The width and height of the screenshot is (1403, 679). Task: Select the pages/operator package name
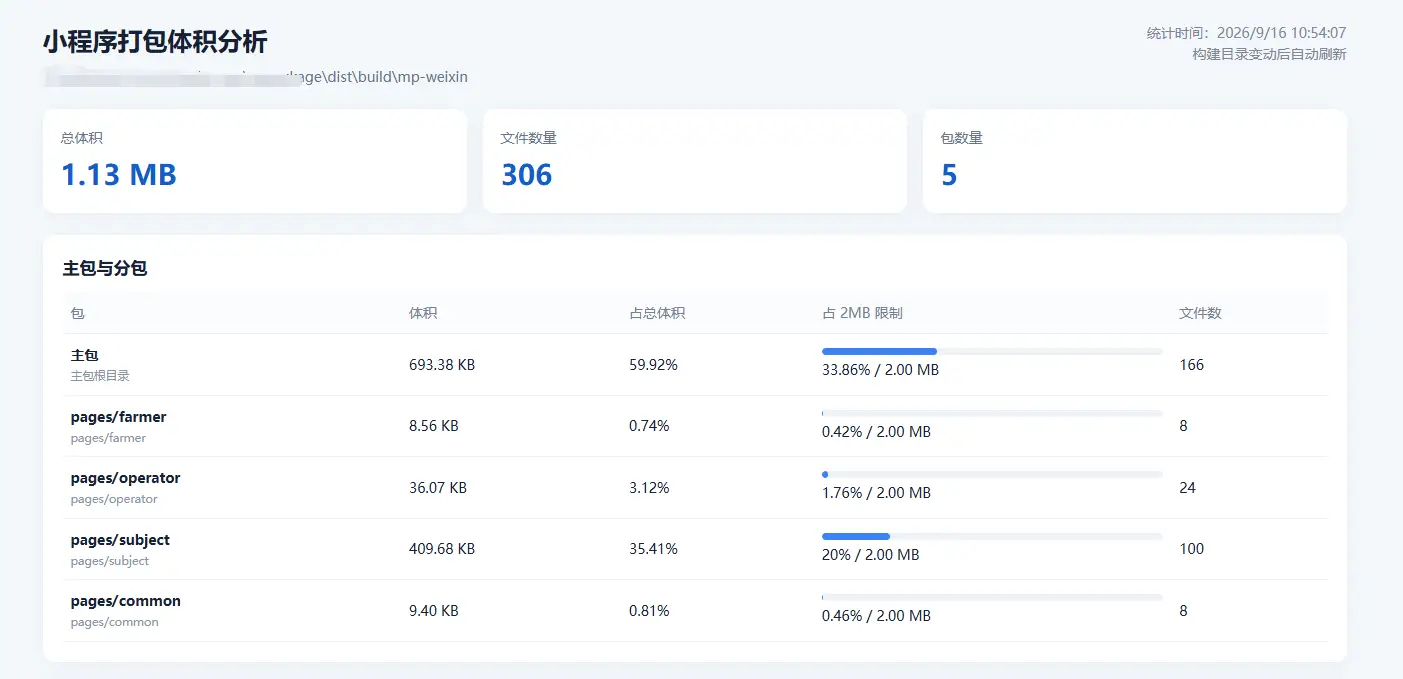126,478
